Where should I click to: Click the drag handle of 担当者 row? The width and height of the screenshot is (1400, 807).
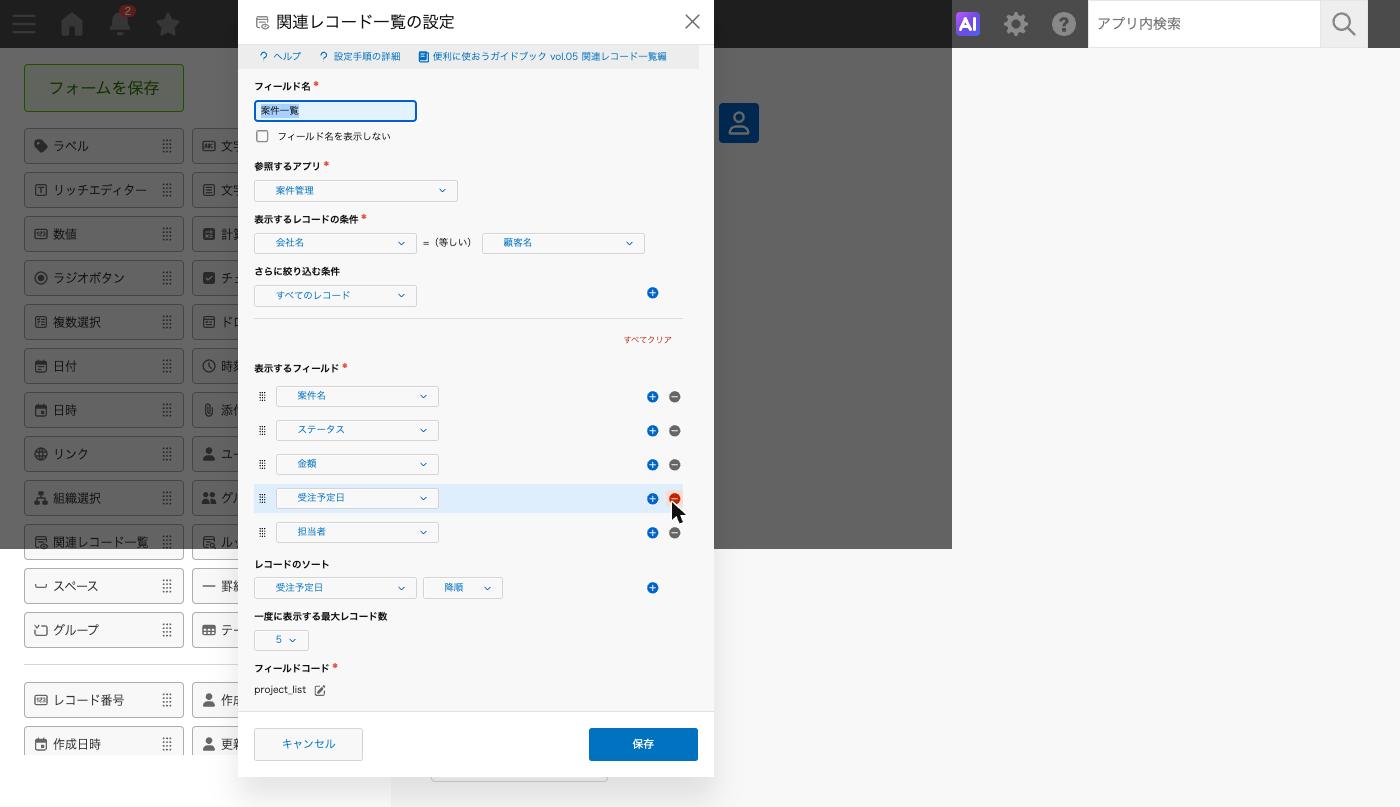coord(262,533)
